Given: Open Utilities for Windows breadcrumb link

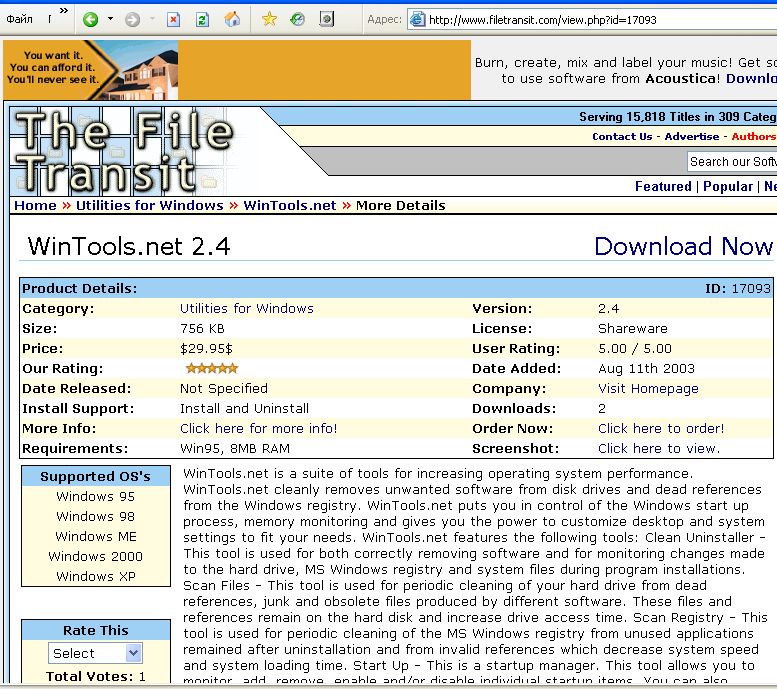Looking at the screenshot, I should coord(150,205).
